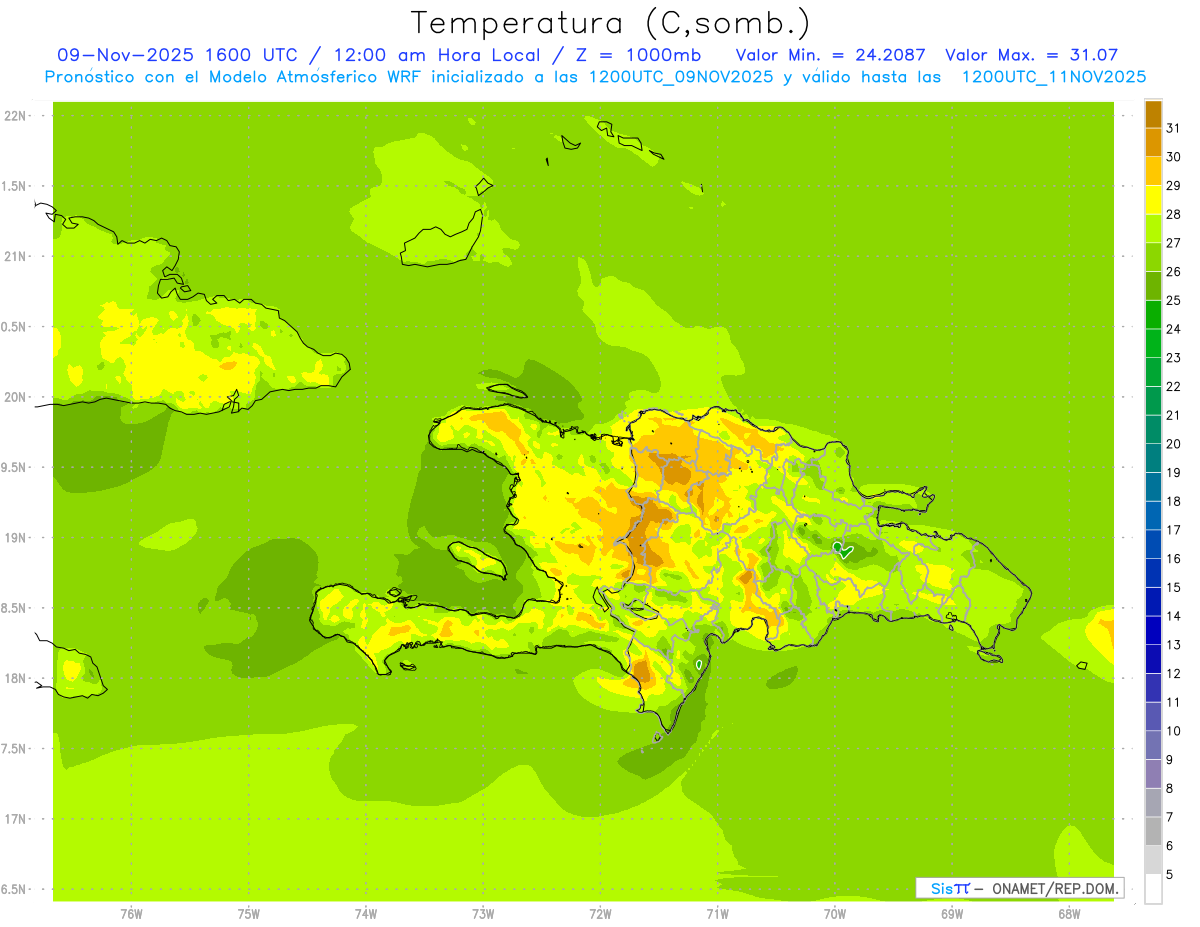Select the legend value 5
Viewport: 1200px width, 927px height.
pyautogui.click(x=1170, y=875)
